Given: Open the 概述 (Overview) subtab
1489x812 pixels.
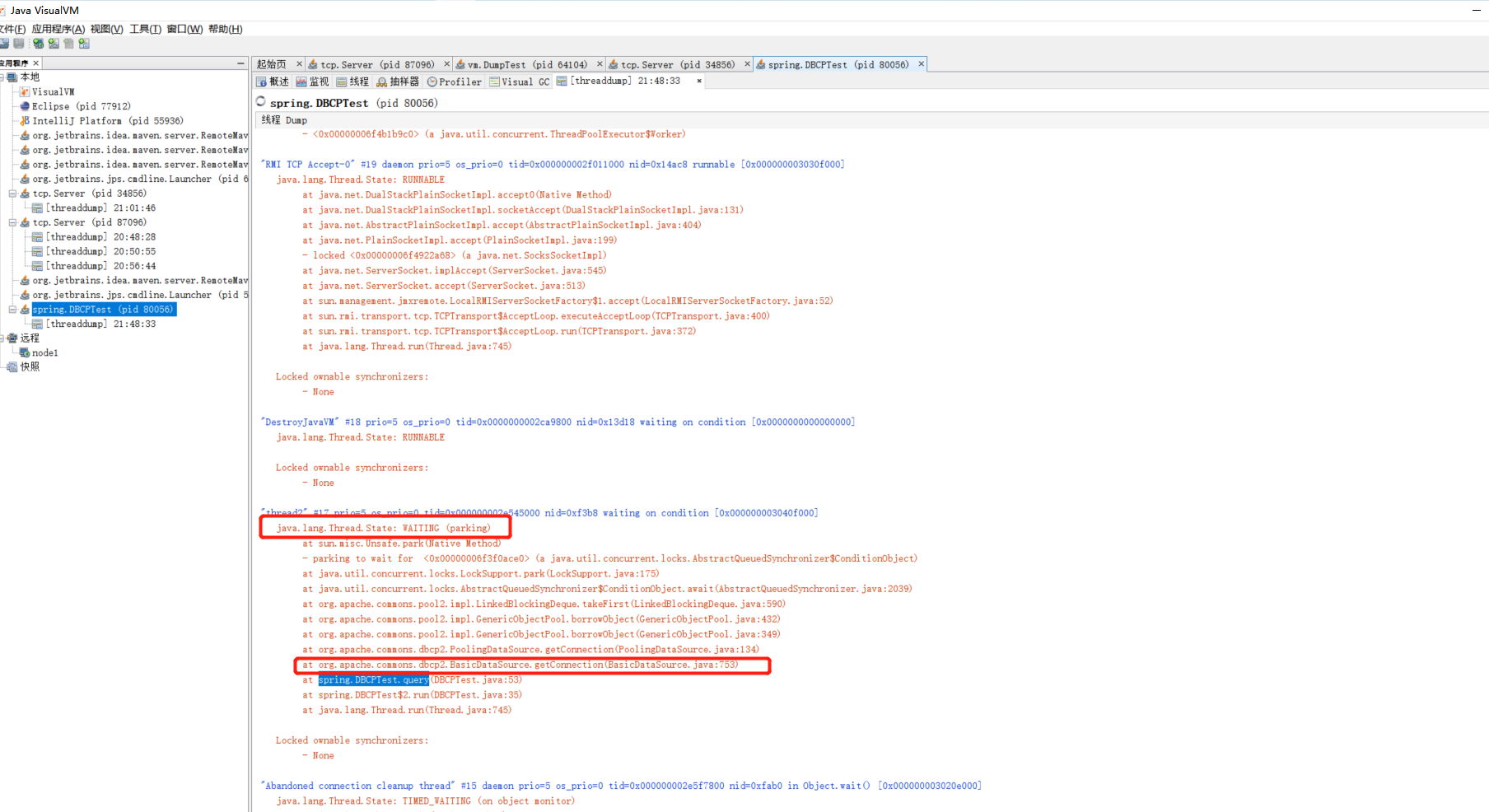Looking at the screenshot, I should (272, 82).
